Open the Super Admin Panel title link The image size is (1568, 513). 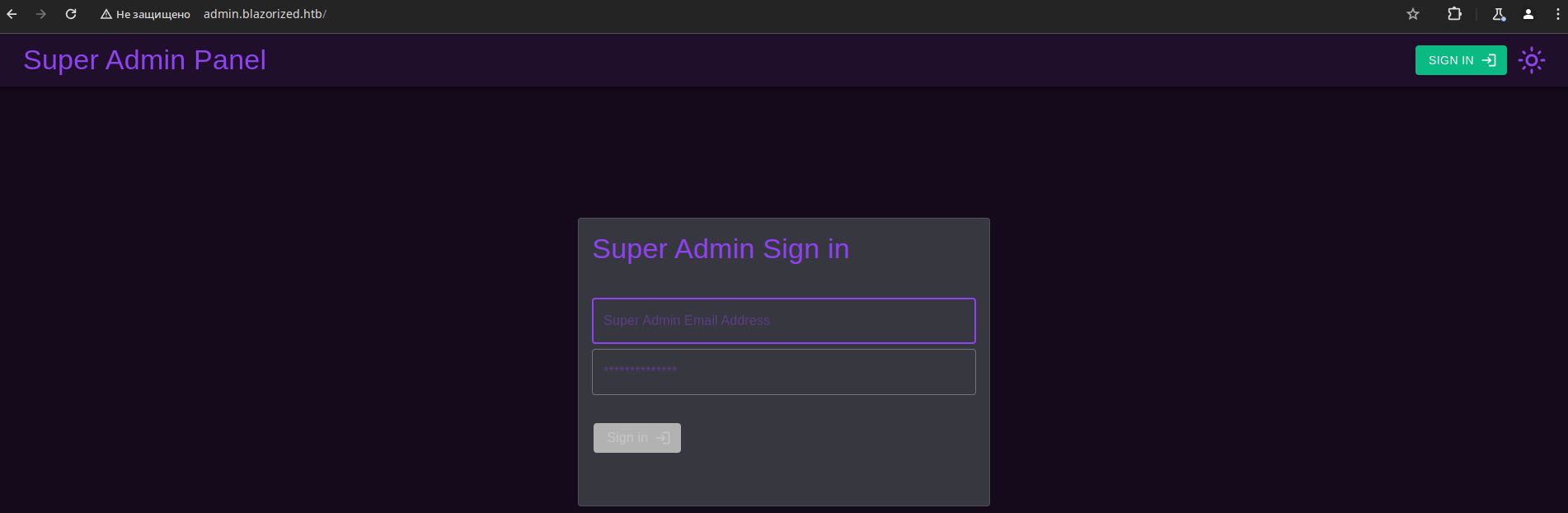click(x=145, y=60)
